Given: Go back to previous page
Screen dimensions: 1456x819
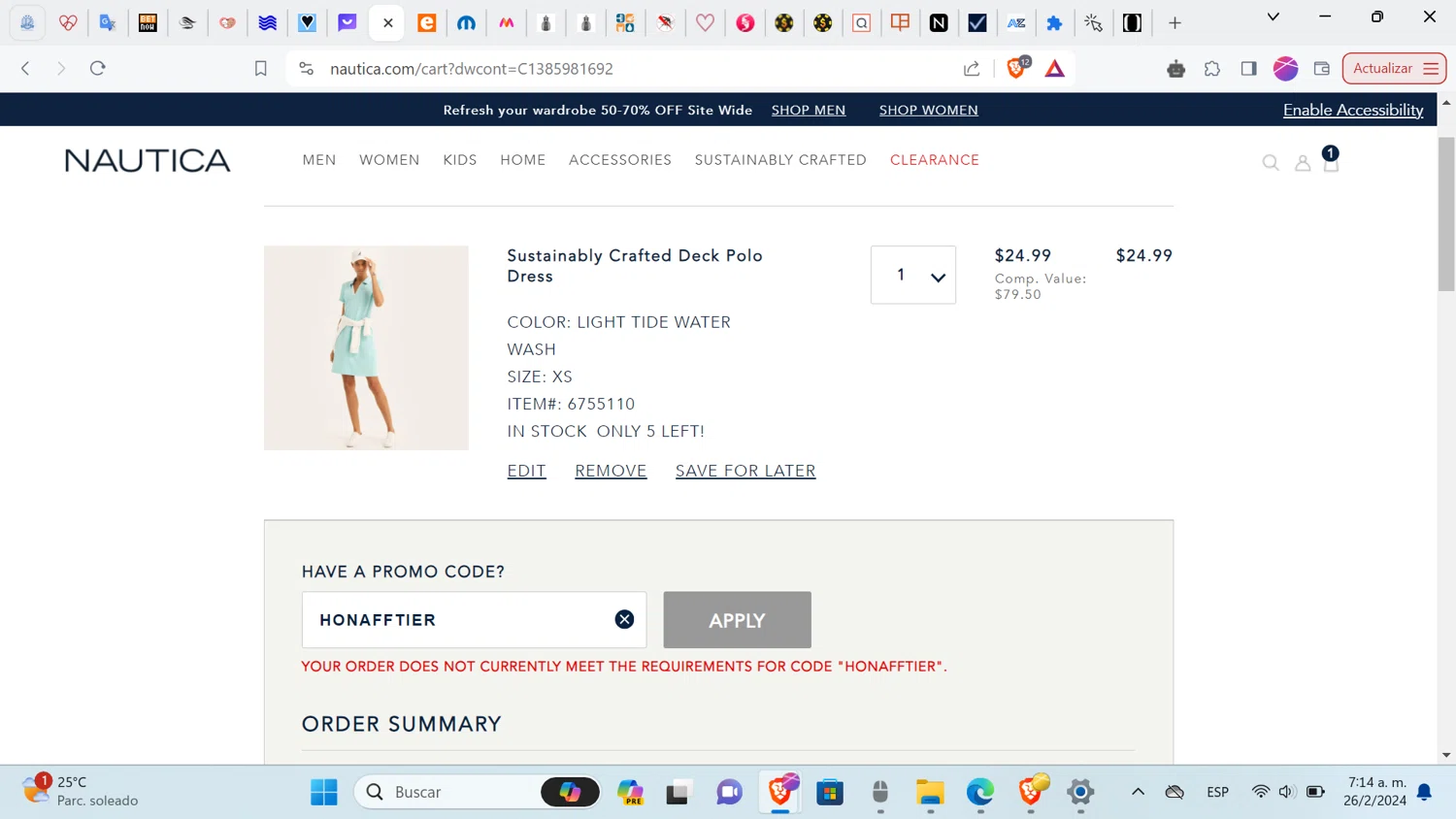Looking at the screenshot, I should click(x=26, y=68).
